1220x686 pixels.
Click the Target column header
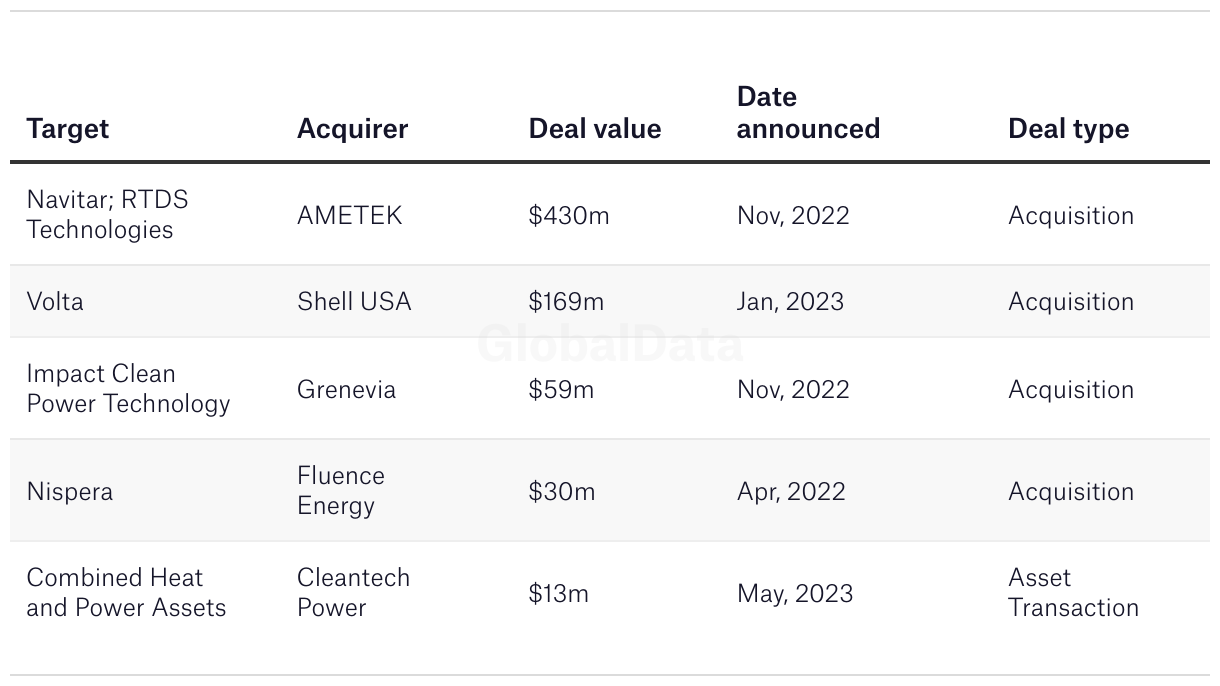(68, 129)
